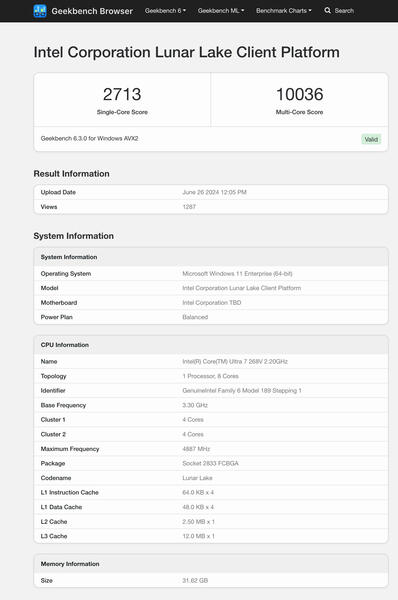The width and height of the screenshot is (398, 600).
Task: Open the Geekbench Browser home link
Action: [x=92, y=11]
